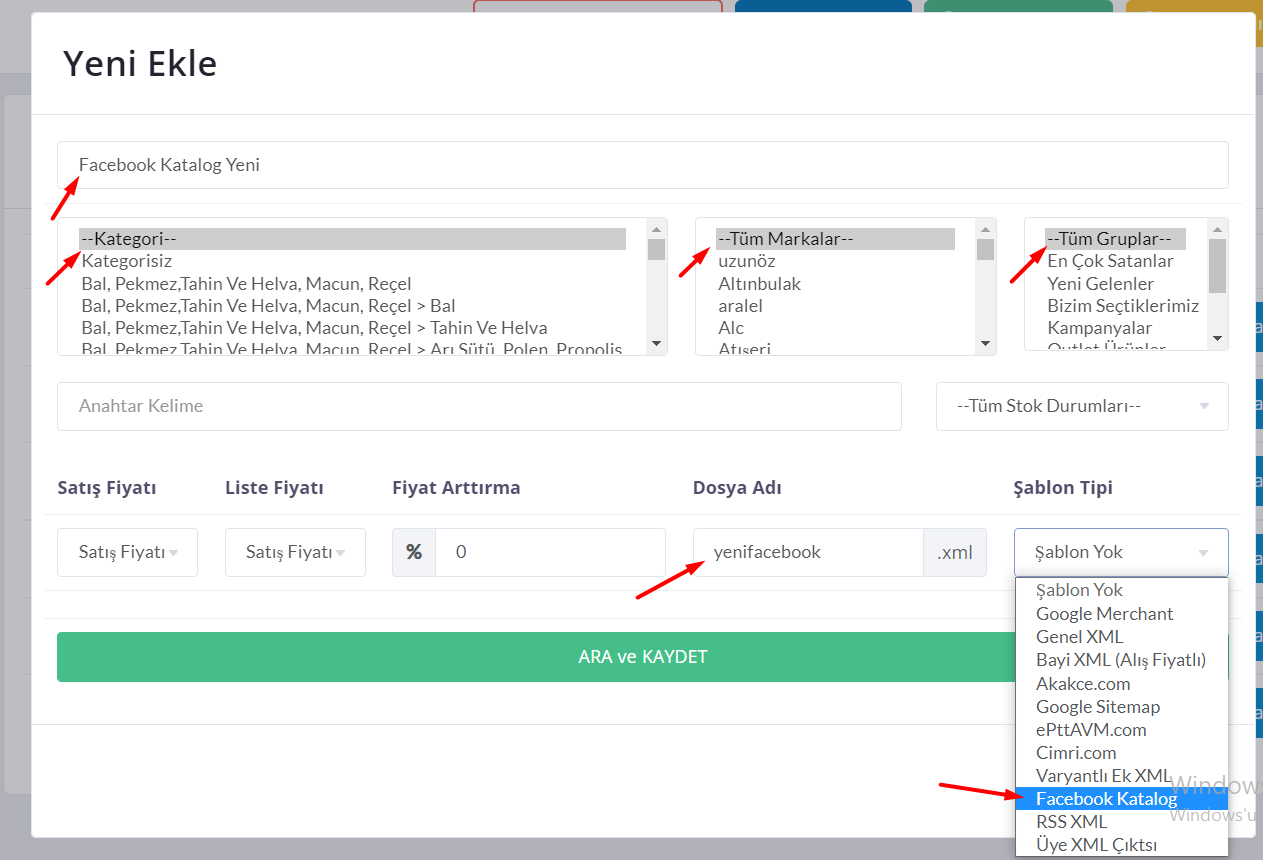Viewport: 1263px width, 860px height.
Task: Click the Şablon Tipi dropdown box
Action: click(x=1121, y=552)
